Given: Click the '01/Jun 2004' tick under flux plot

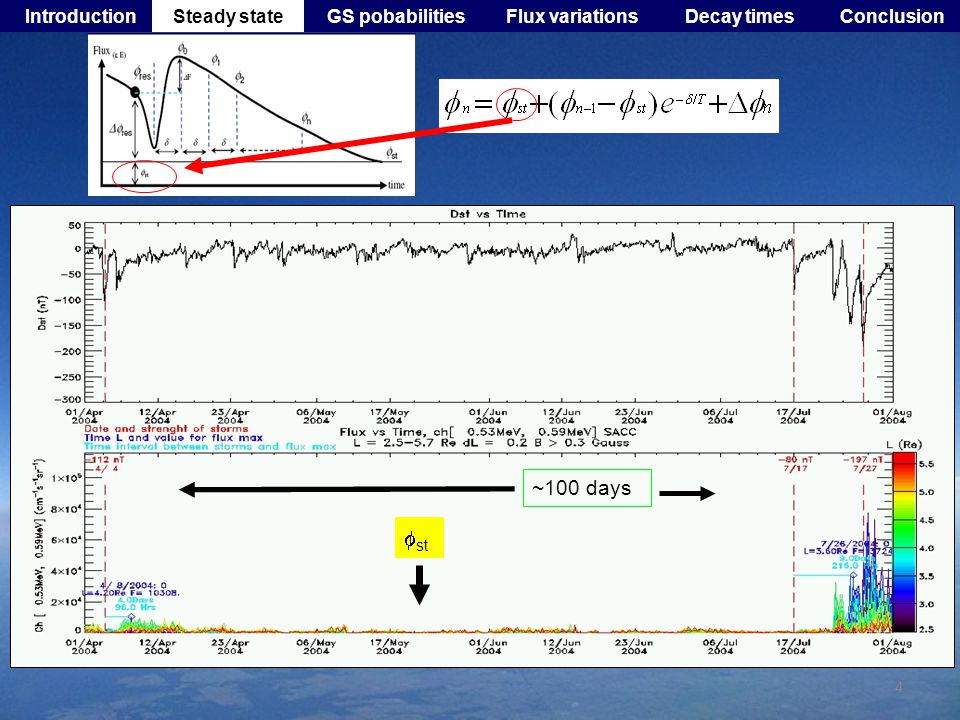Looking at the screenshot, I should [488, 647].
